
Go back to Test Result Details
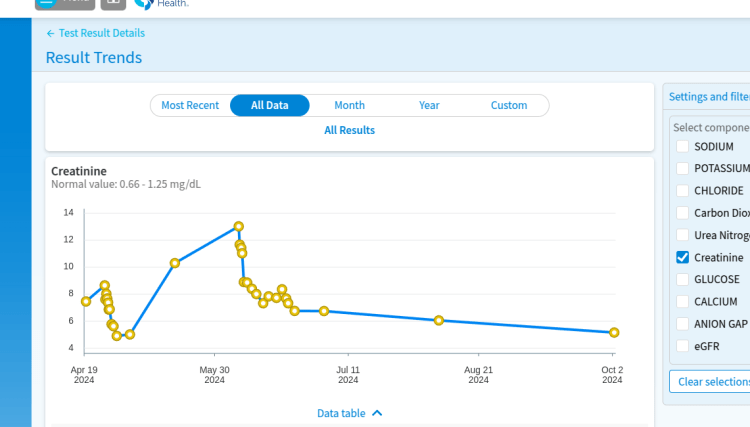(95, 33)
